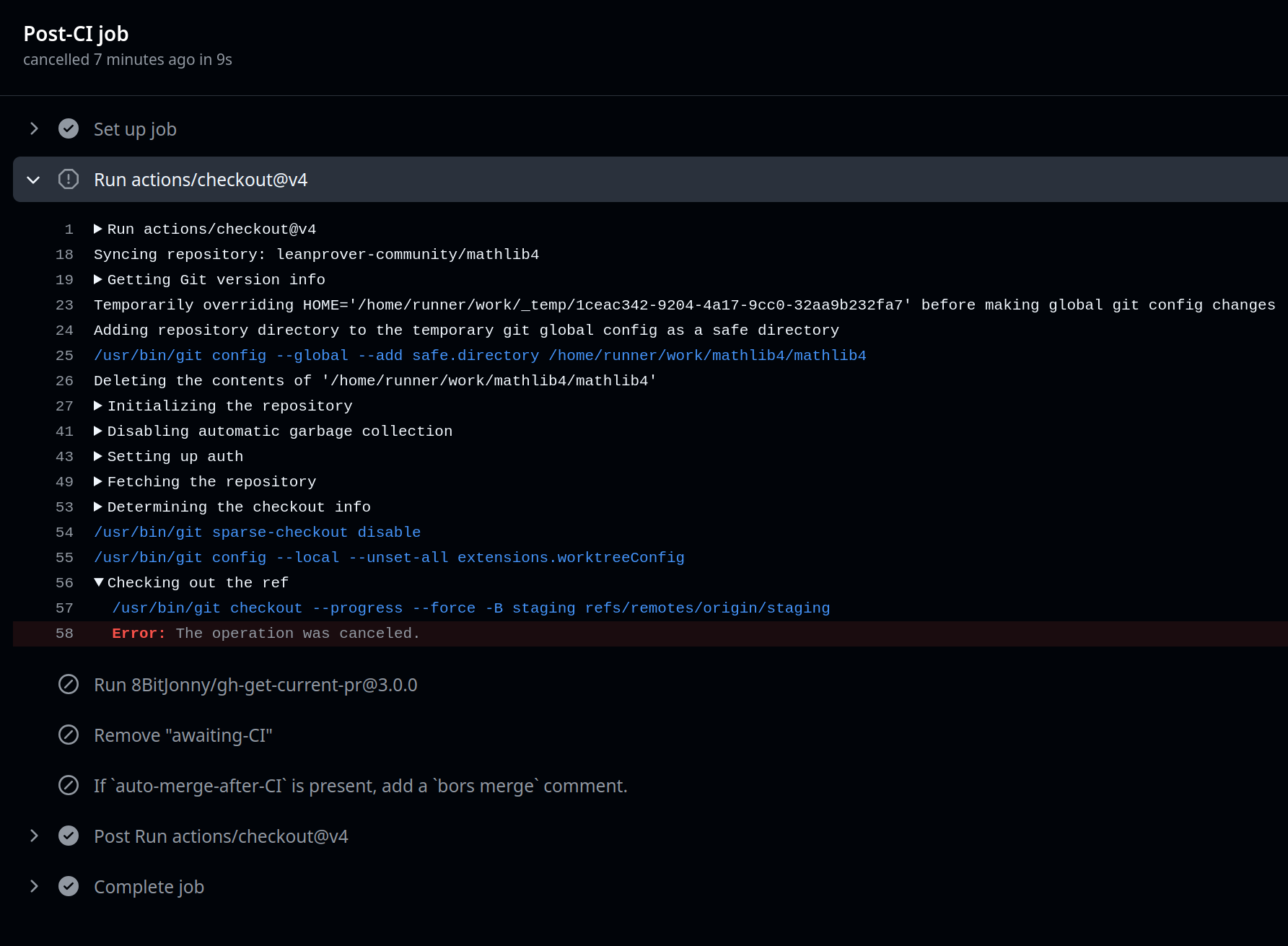Click the warning icon beside Run actions/checkout@v4
This screenshot has height=946, width=1288.
point(69,179)
